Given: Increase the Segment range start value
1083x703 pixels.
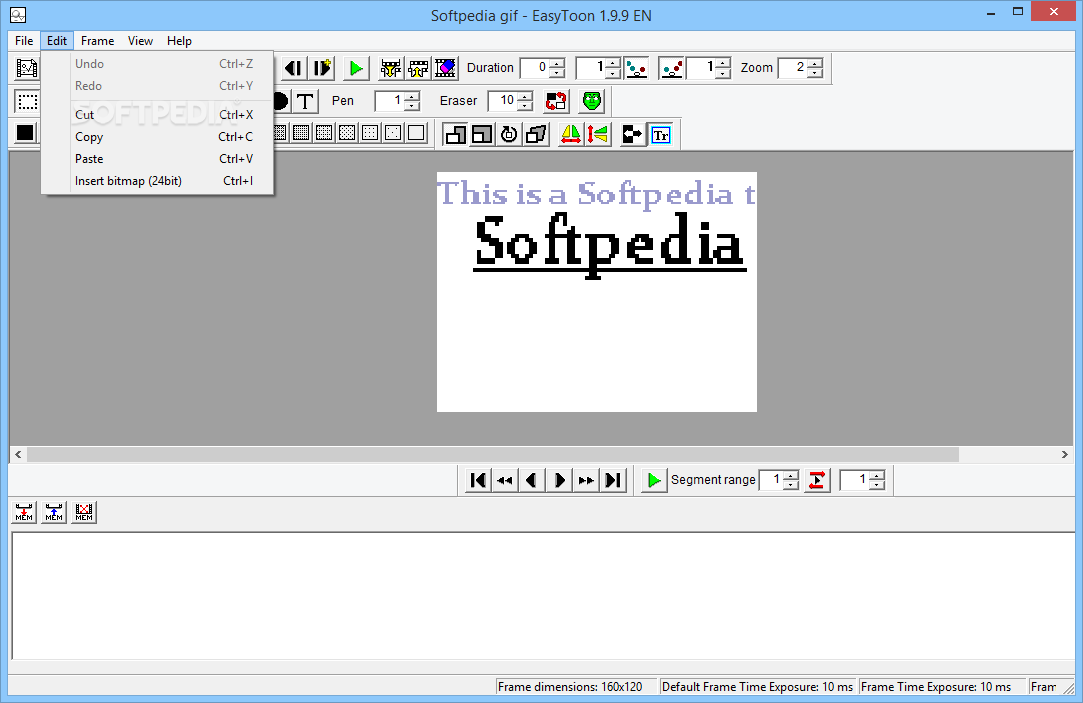Looking at the screenshot, I should pos(792,475).
